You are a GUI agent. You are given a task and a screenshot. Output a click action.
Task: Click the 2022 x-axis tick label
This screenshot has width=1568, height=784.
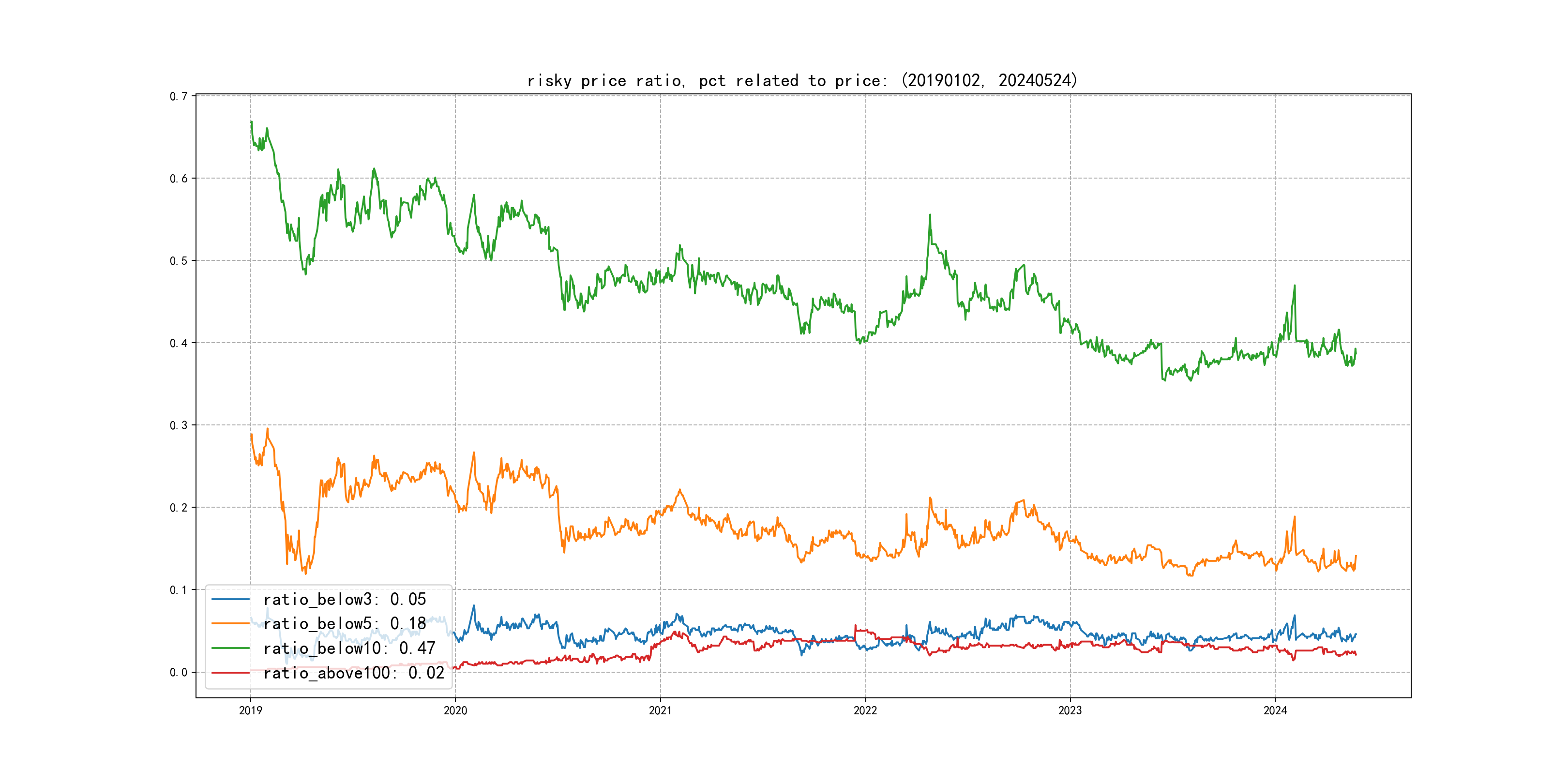(x=865, y=710)
